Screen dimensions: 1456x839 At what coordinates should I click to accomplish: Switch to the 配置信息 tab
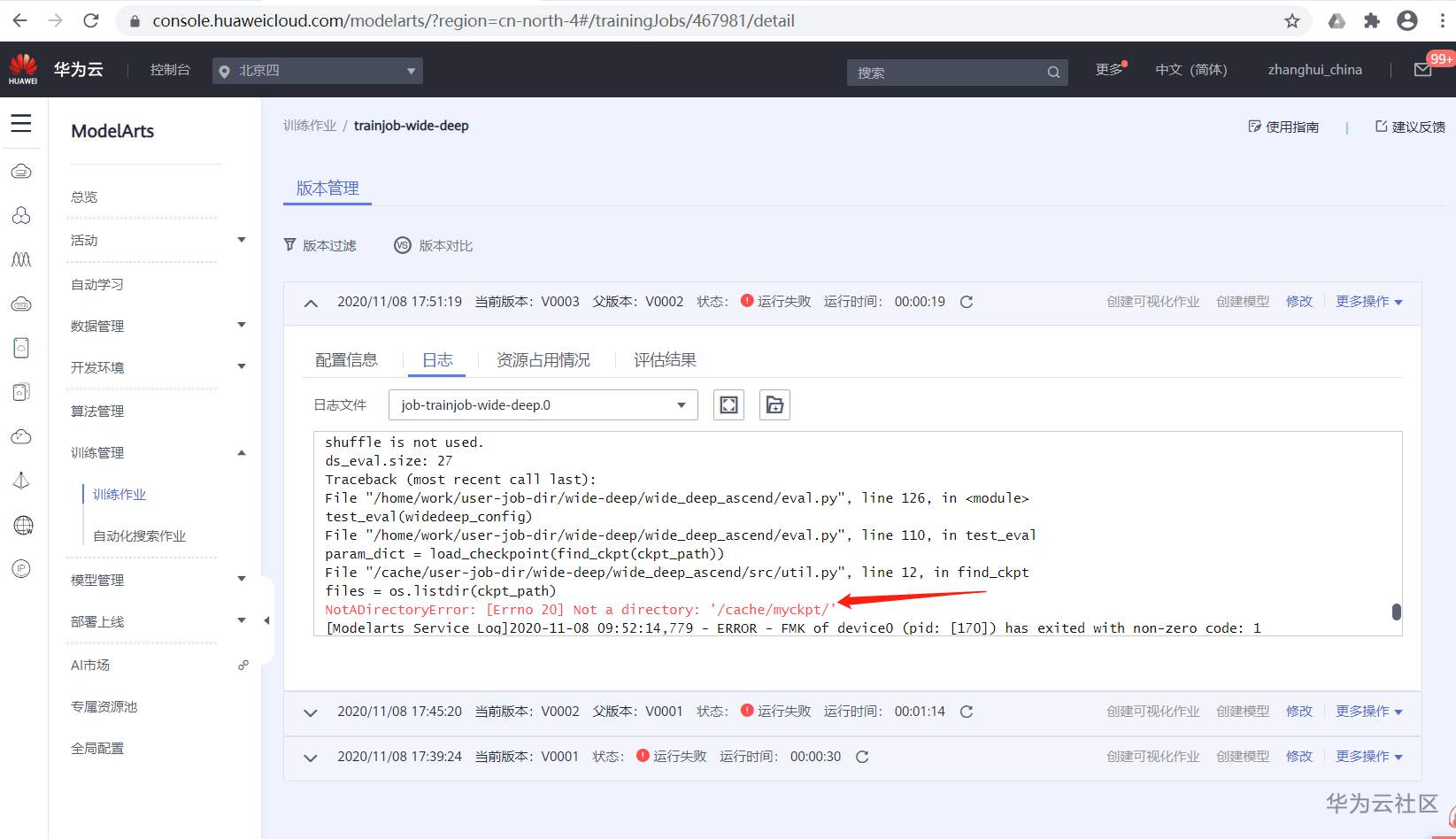(x=346, y=360)
